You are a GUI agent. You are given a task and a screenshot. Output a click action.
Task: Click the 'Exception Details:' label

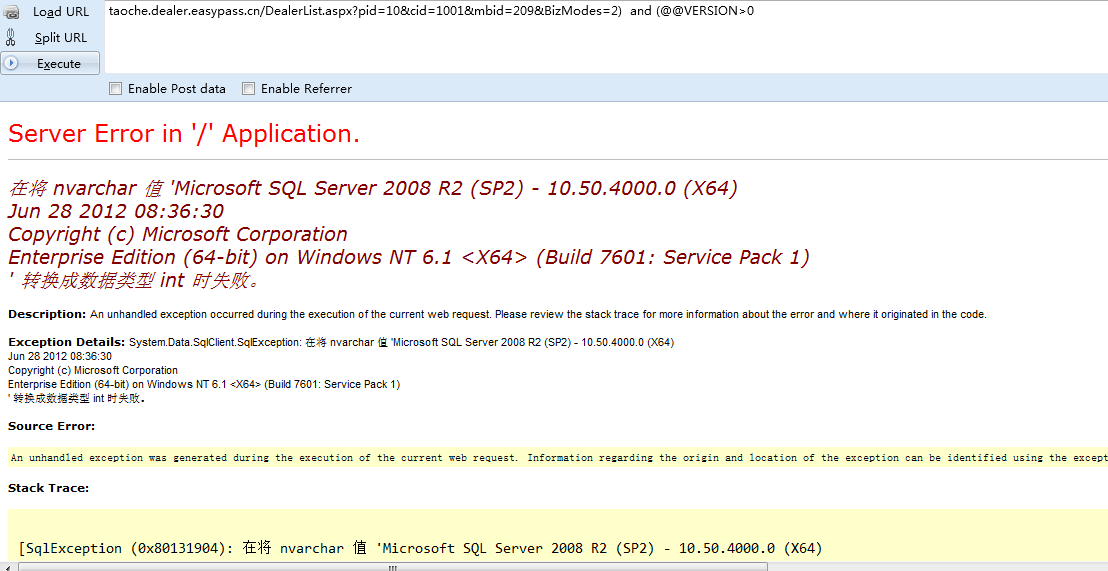(x=66, y=342)
